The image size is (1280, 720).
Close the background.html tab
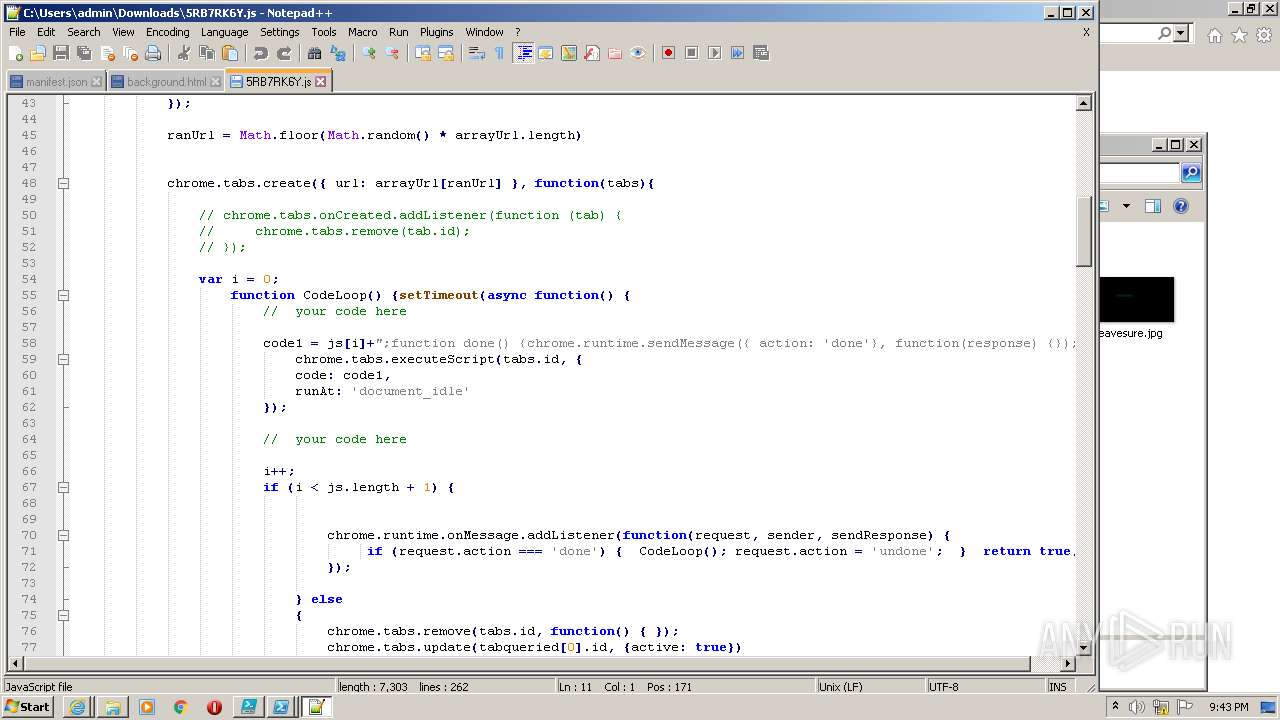pos(215,82)
